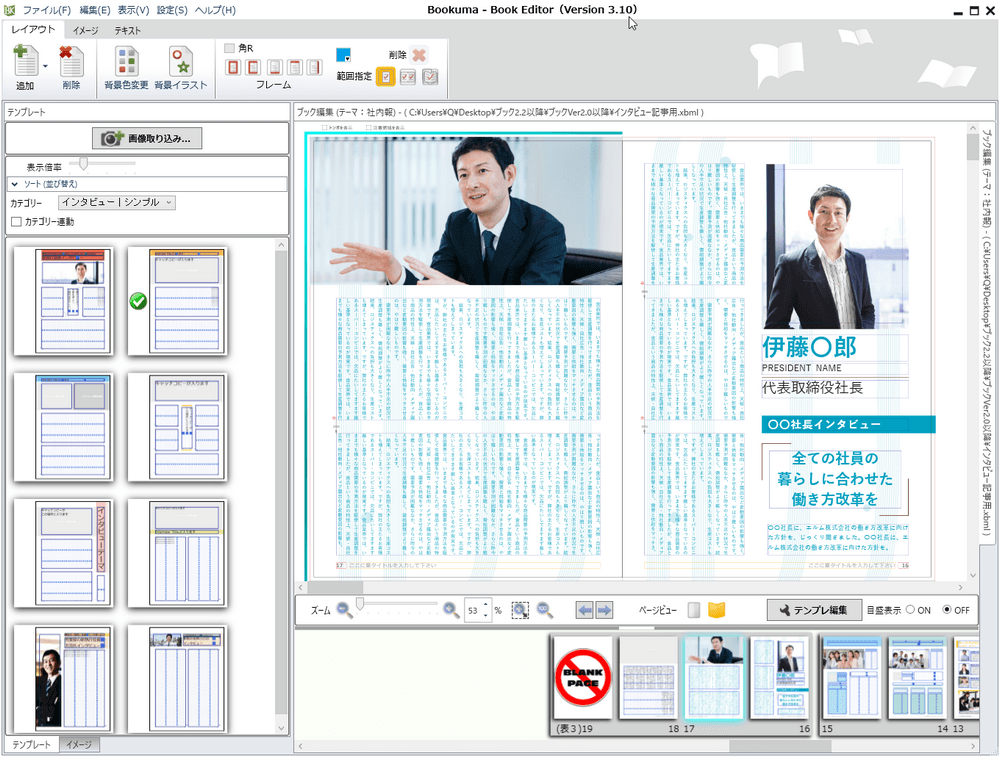Click the 表示倍率 slider handle
Viewport: 1000px width, 757px height.
(85, 163)
